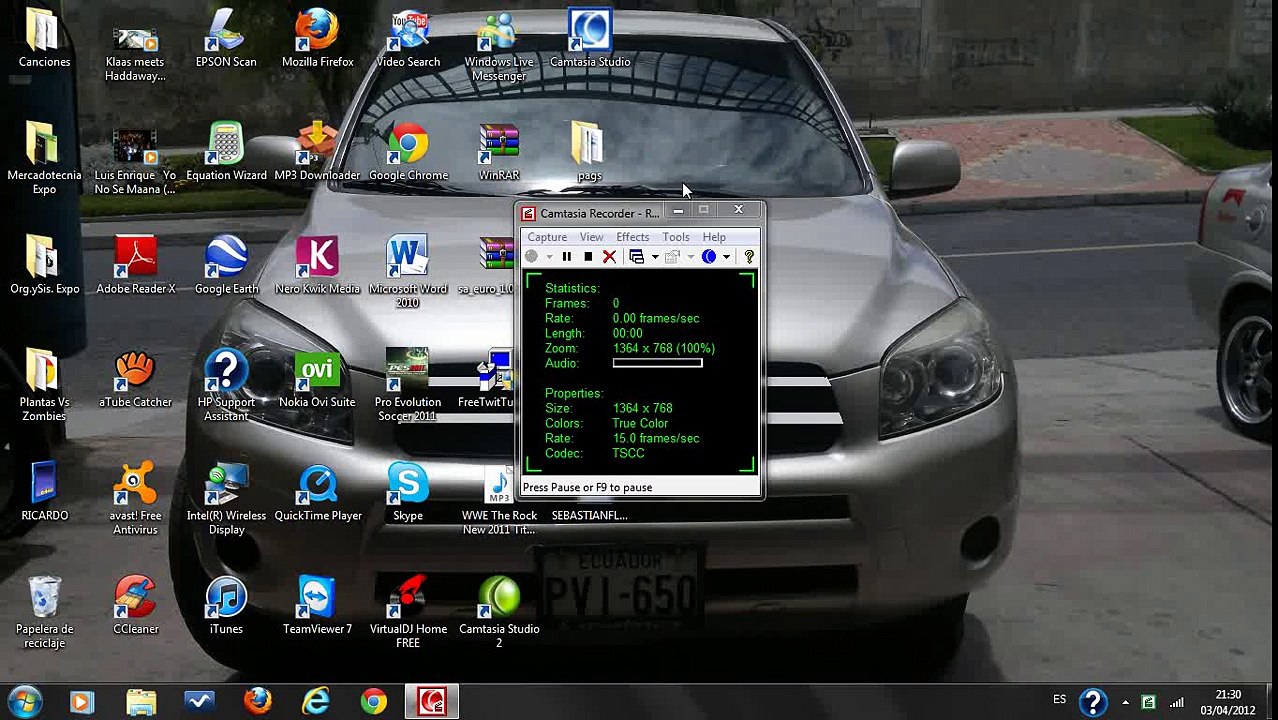Stop the Camtasia recording
The height and width of the screenshot is (720, 1278).
(588, 257)
